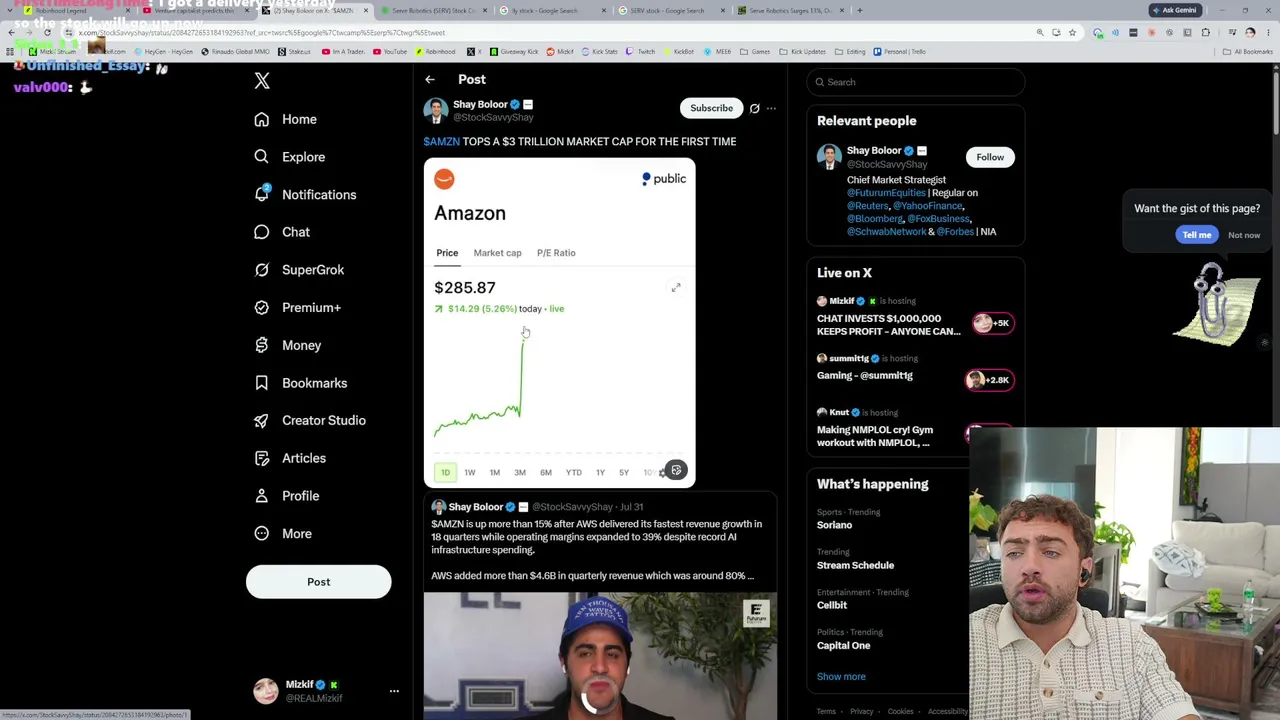Select the Price tab on the Amazon card
Screen dimensions: 1280x720
coord(447,253)
